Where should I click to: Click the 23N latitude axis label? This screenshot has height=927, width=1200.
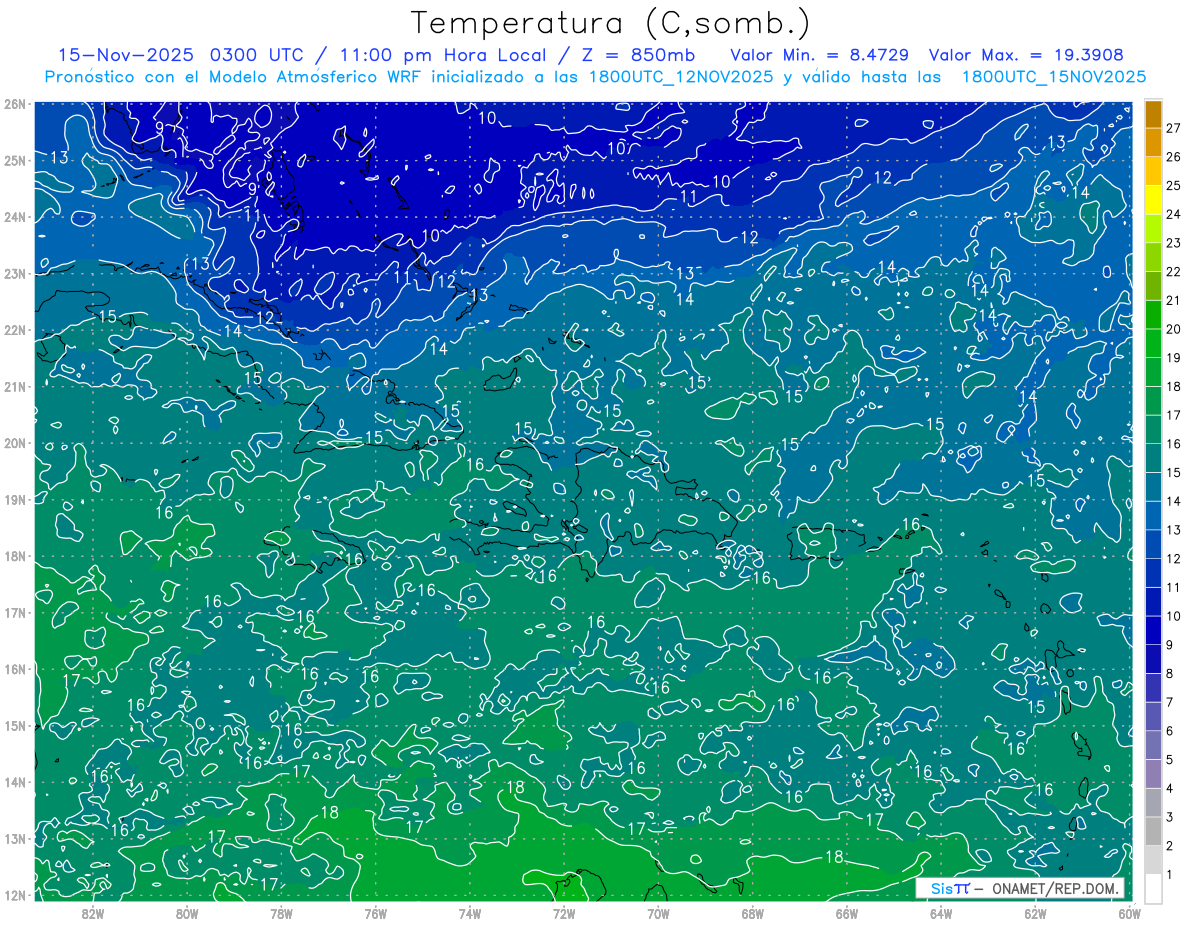[14, 273]
